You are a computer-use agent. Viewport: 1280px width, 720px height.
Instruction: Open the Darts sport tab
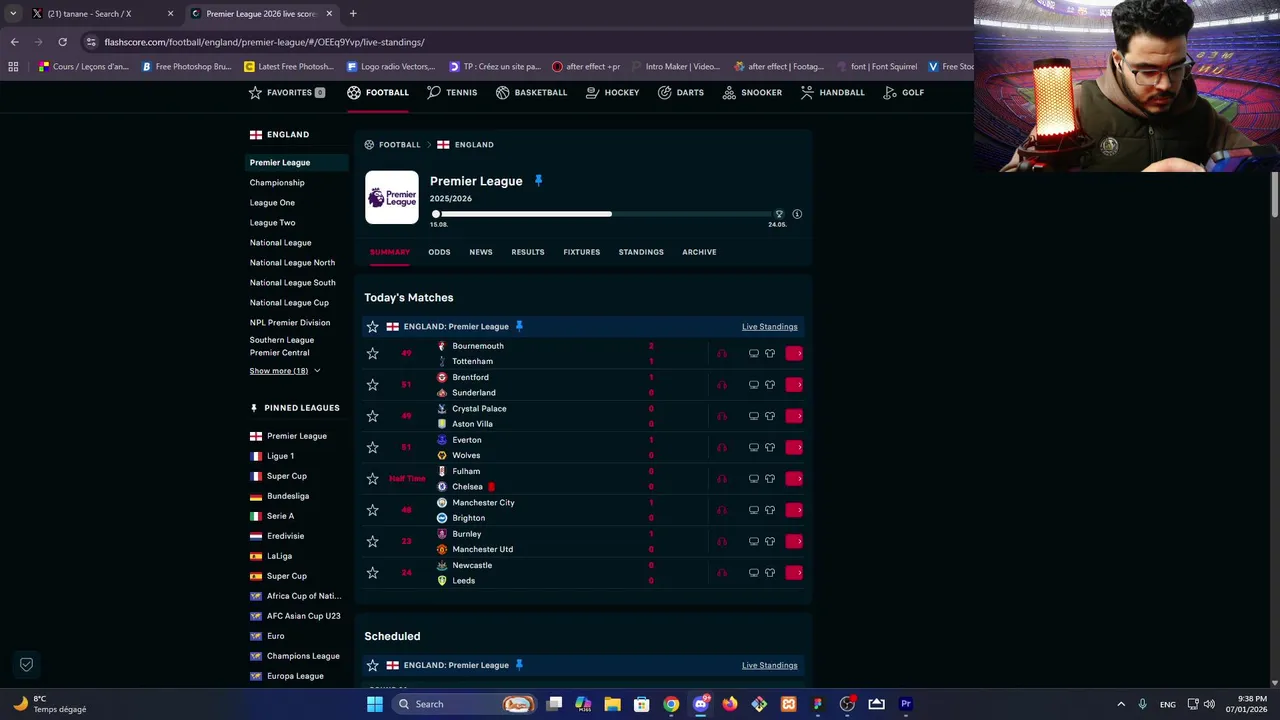[680, 92]
